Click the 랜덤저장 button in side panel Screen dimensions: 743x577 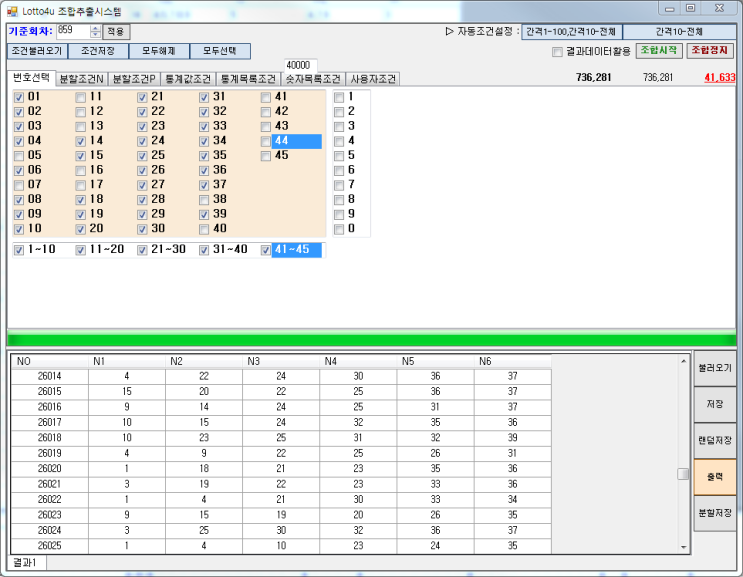715,440
